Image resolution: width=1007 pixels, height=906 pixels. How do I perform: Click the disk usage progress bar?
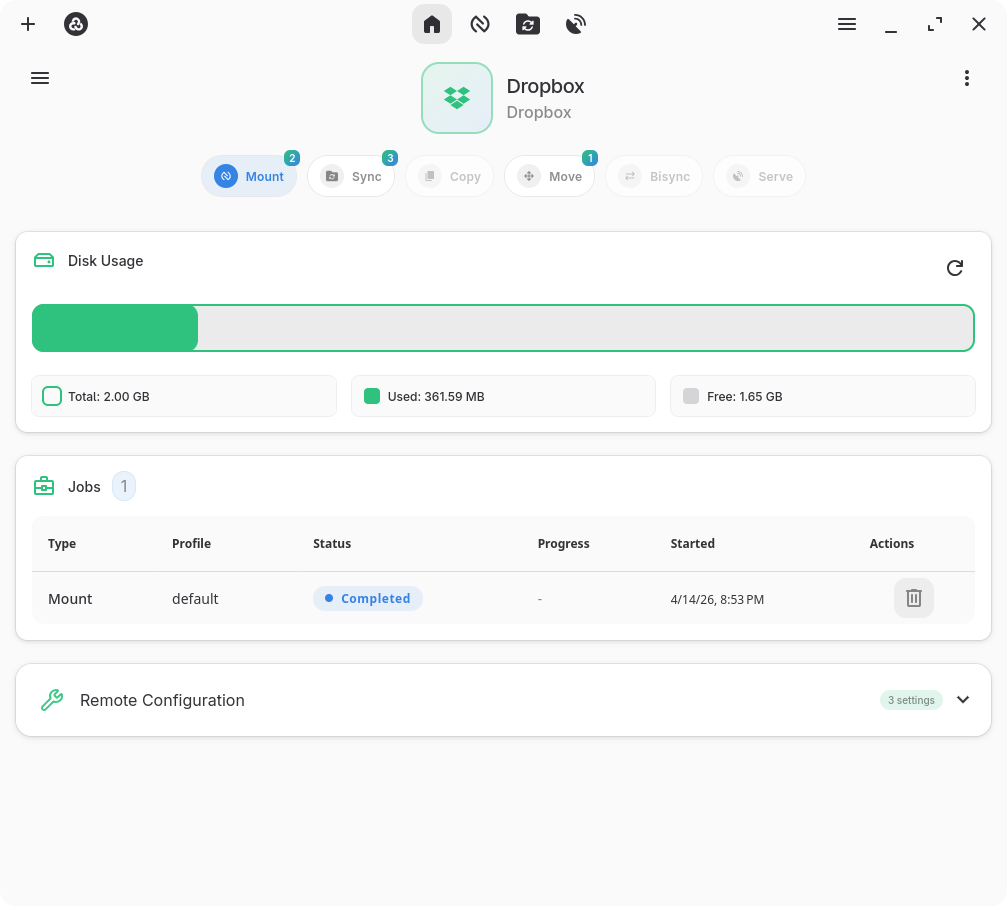(x=503, y=328)
